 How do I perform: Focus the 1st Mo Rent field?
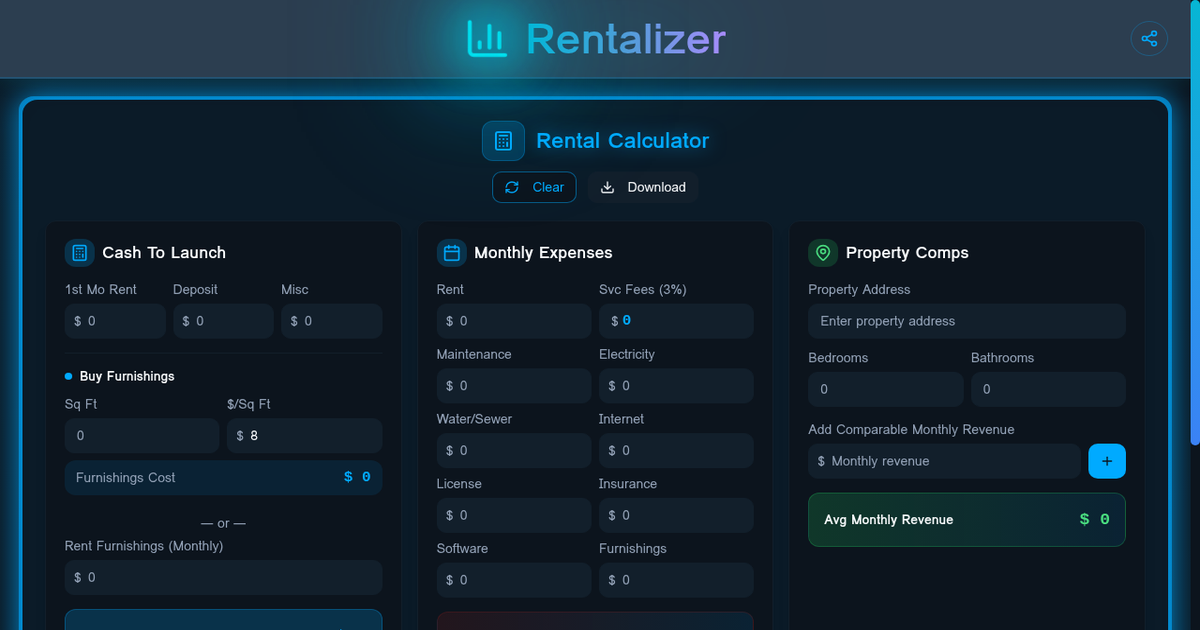tap(115, 321)
